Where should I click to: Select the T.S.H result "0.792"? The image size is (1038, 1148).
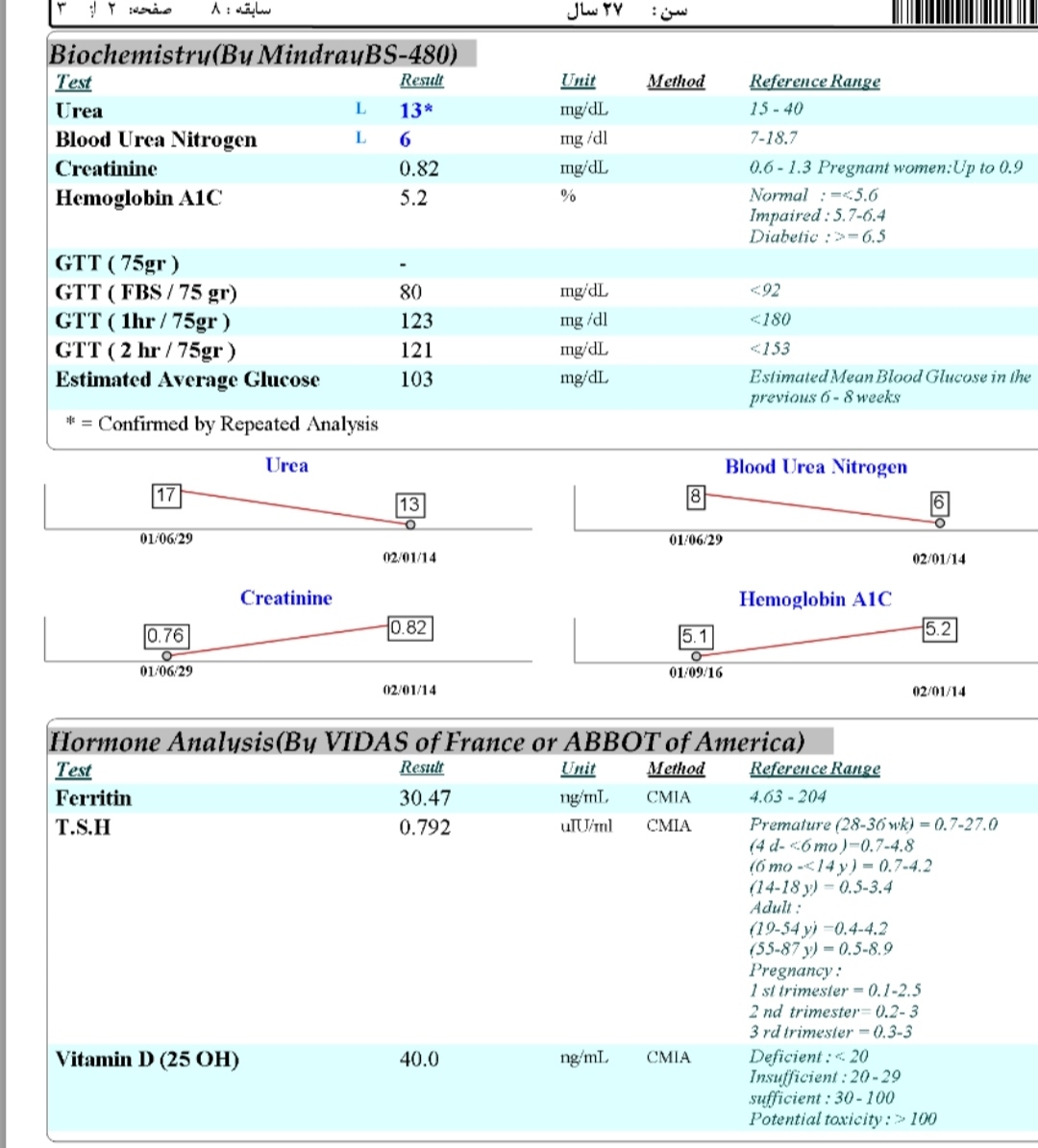[x=425, y=827]
